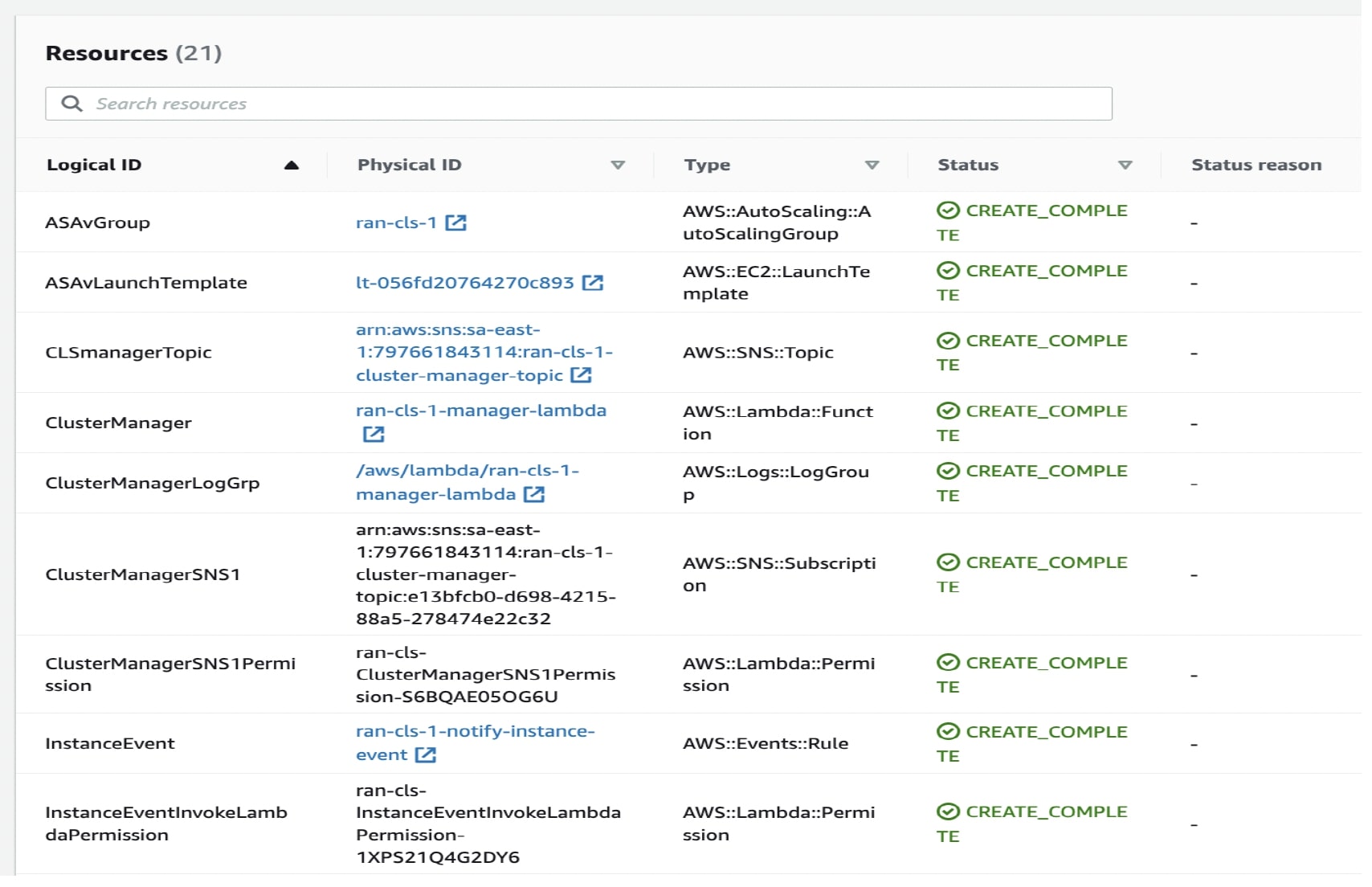The image size is (1372, 887).
Task: Open the external link icon after cluster-manager-topic
Action: click(581, 375)
